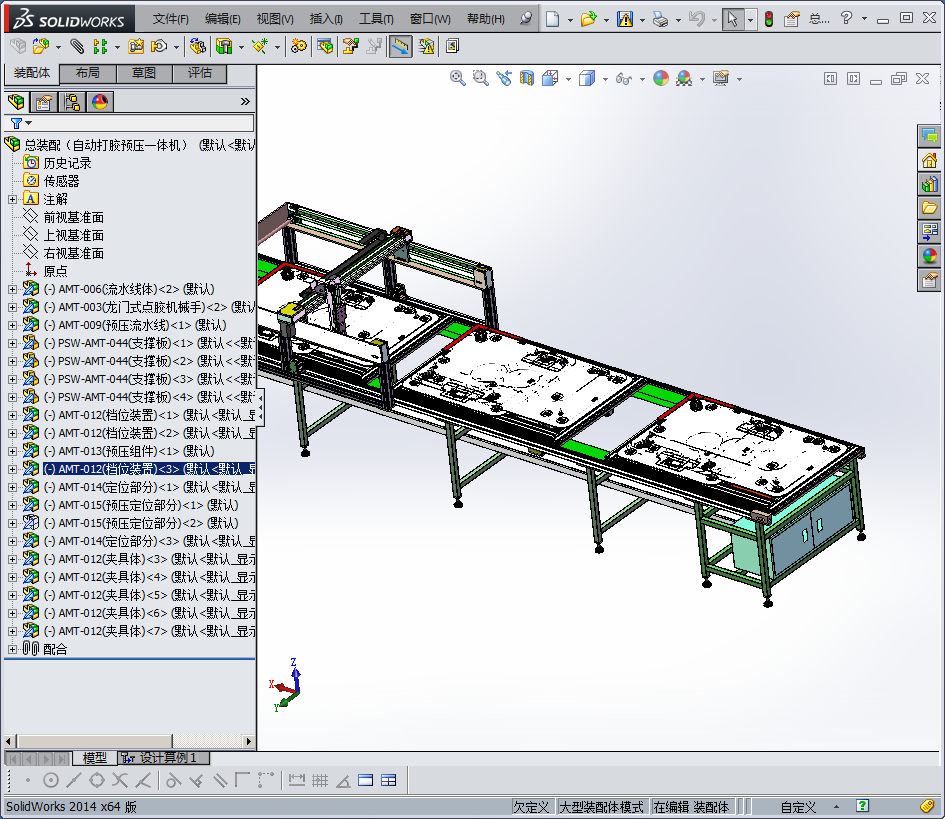The height and width of the screenshot is (819, 945).
Task: Select the FeatureManager design tree tab icon
Action: click(x=16, y=102)
